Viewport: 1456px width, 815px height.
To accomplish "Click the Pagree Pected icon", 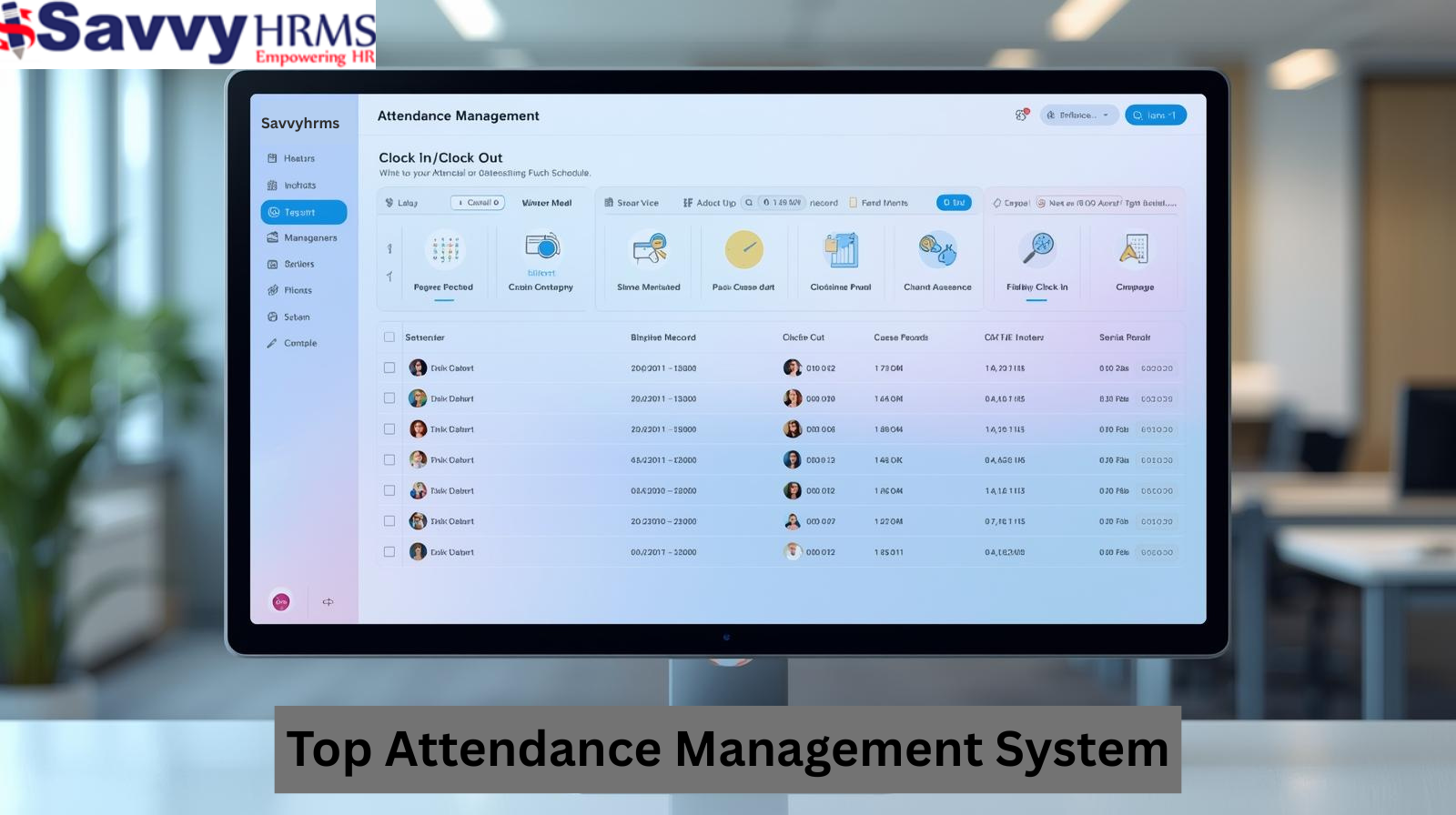I will pyautogui.click(x=444, y=250).
